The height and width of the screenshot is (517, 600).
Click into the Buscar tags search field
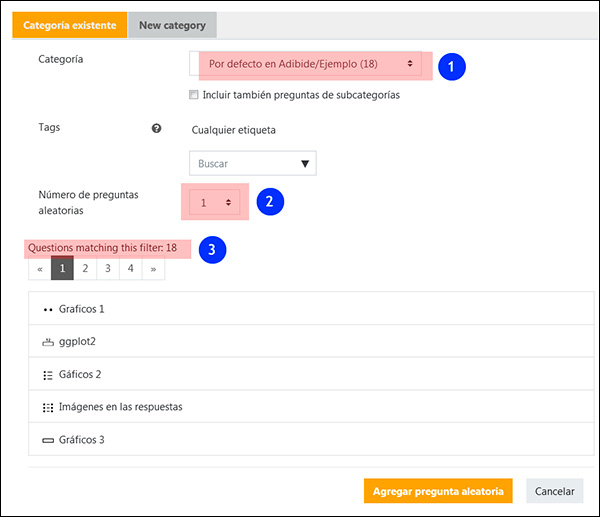tap(240, 164)
